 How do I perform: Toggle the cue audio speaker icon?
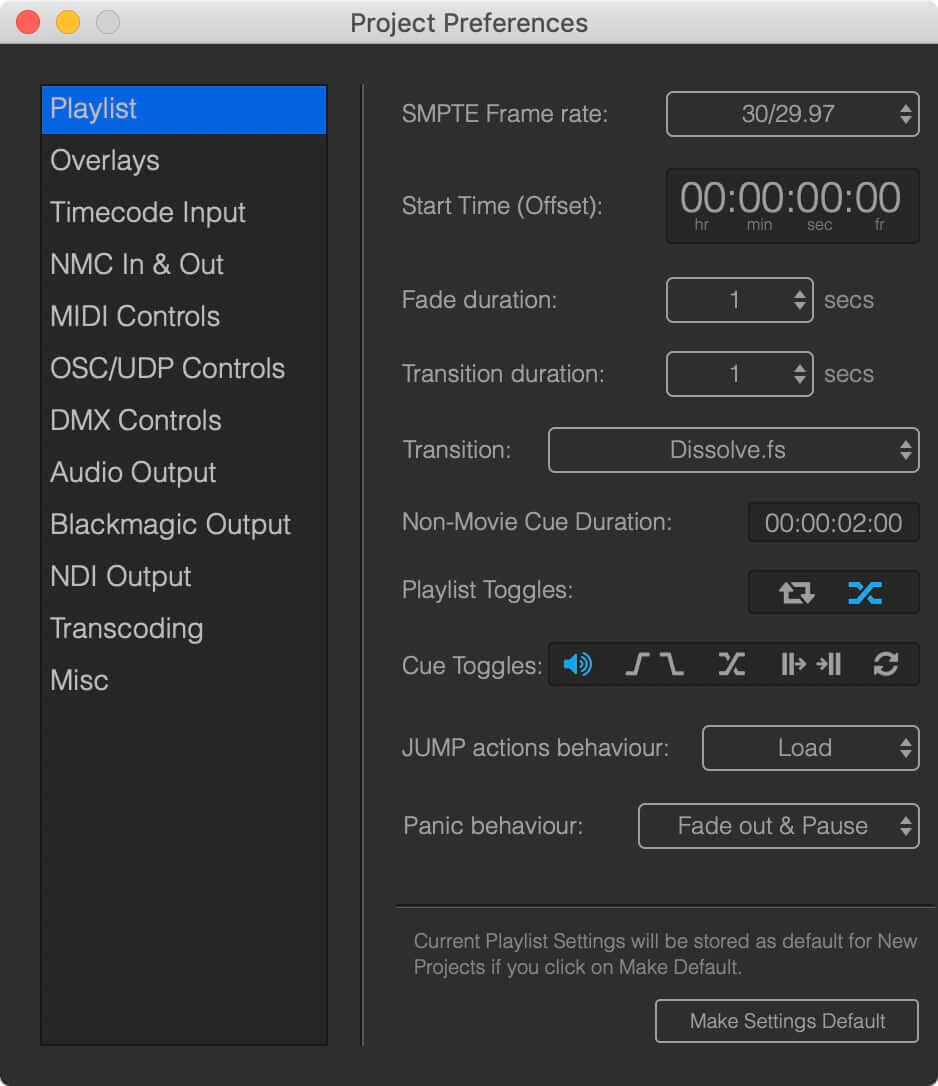(x=577, y=665)
